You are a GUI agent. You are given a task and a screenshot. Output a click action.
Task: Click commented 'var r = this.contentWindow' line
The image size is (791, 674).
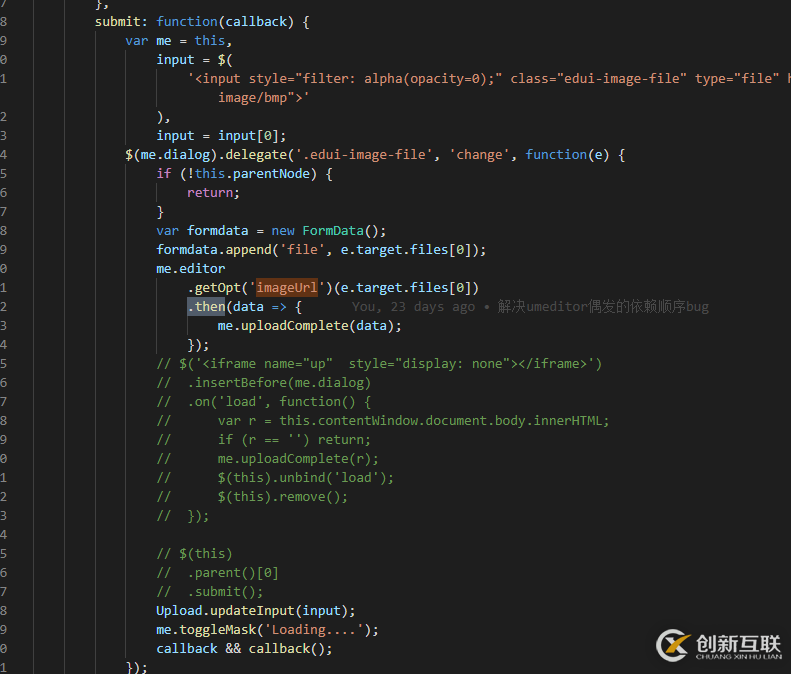click(x=383, y=421)
